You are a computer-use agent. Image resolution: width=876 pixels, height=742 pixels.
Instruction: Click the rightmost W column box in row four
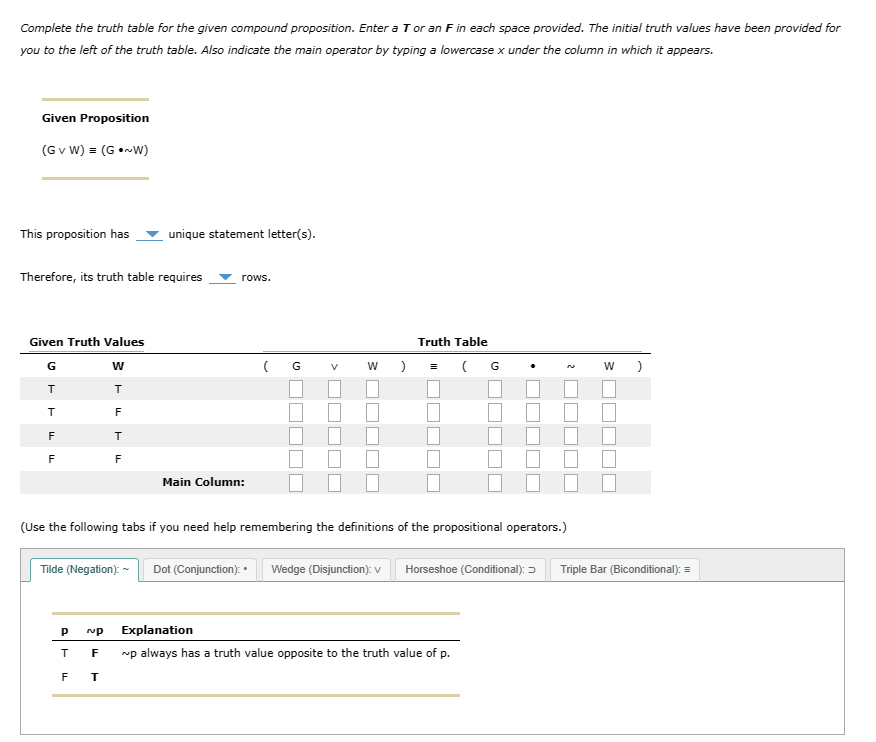(x=609, y=458)
